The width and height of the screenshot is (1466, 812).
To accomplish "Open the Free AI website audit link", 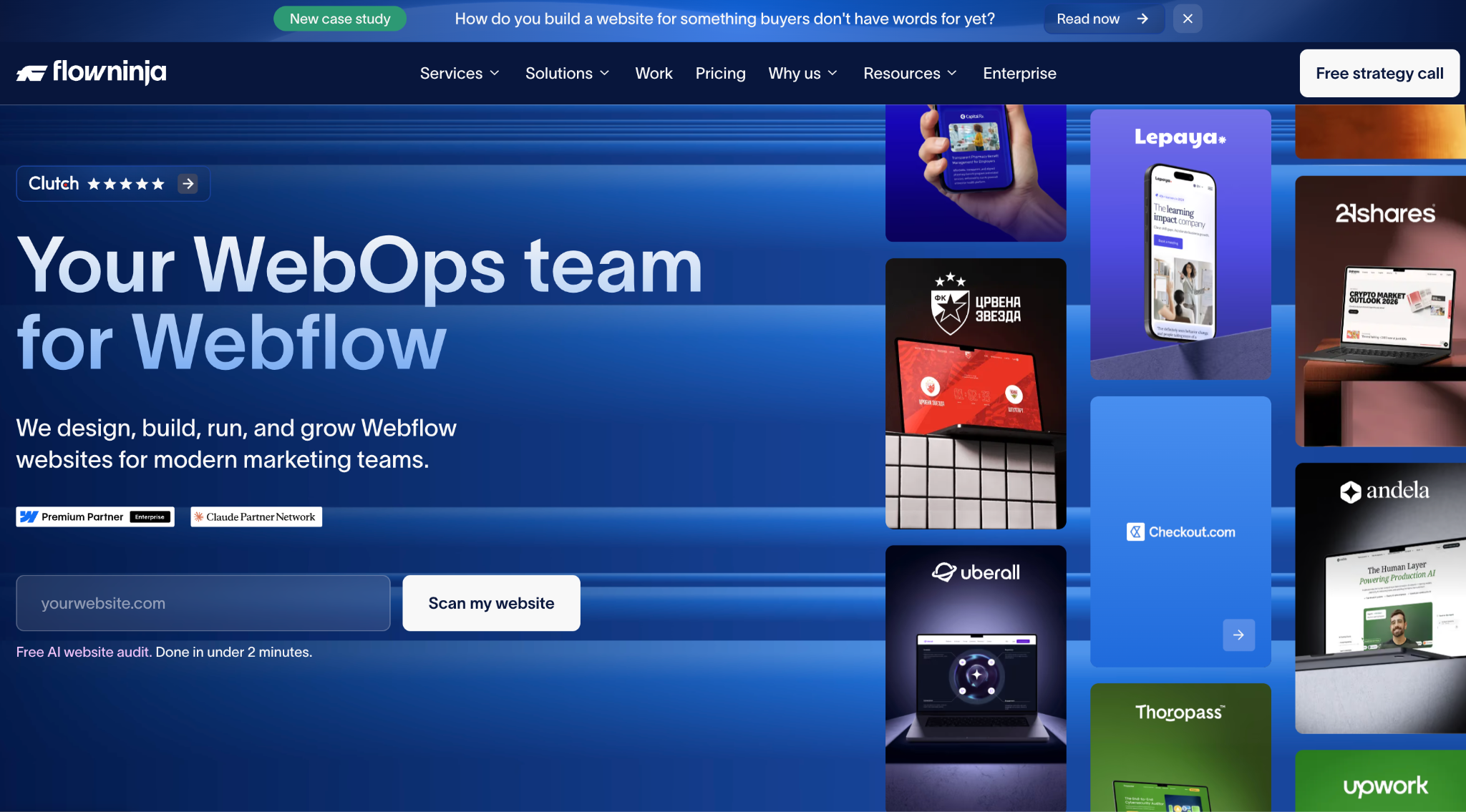I will 84,652.
